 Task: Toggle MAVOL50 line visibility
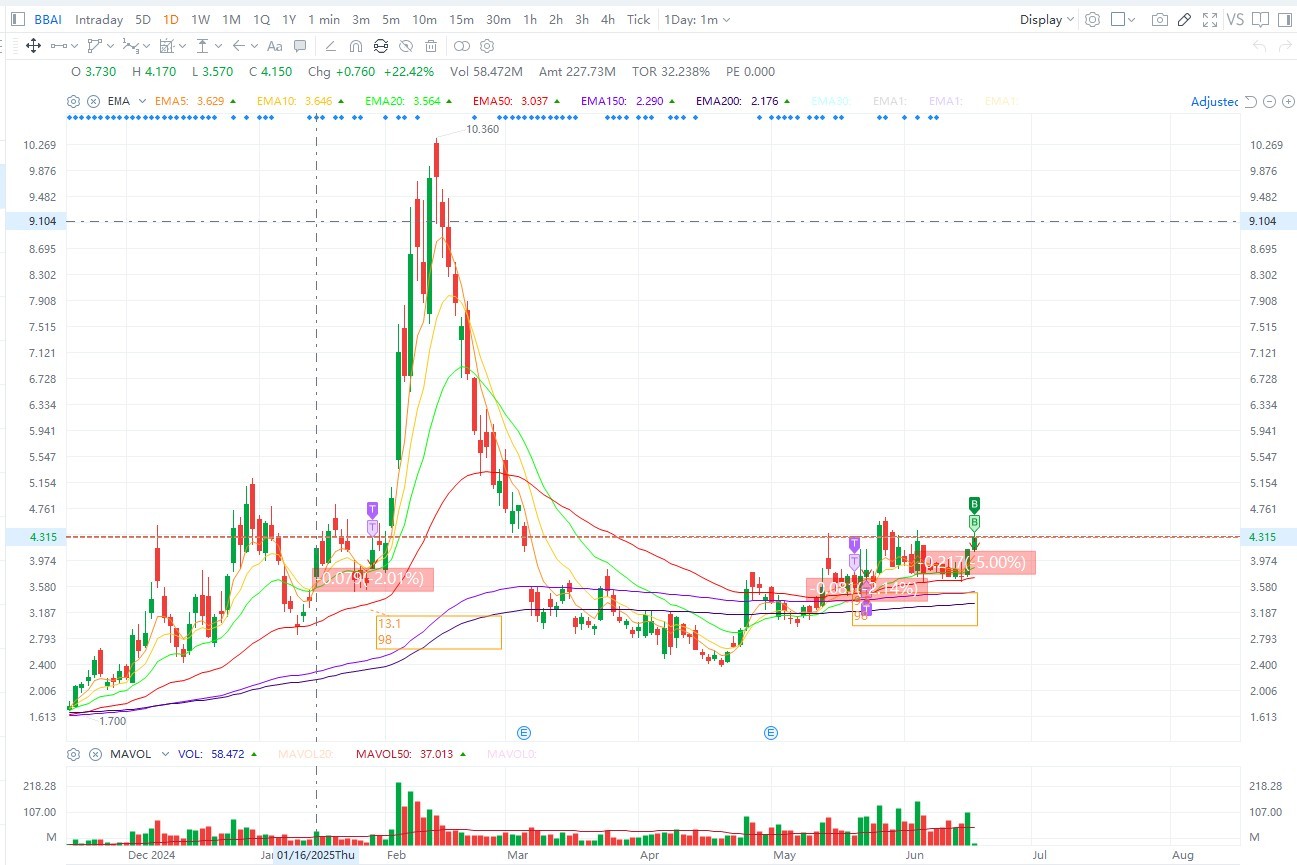click(x=407, y=754)
